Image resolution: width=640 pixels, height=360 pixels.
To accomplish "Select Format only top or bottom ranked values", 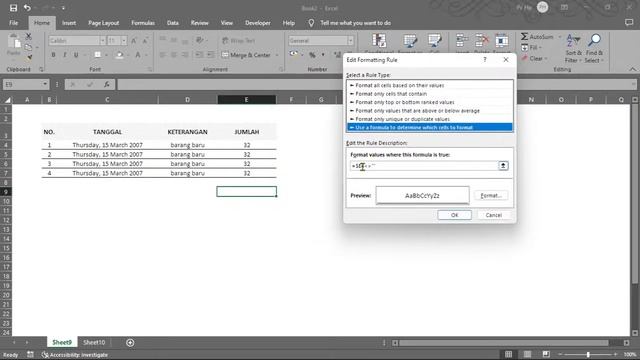I will [429, 102].
